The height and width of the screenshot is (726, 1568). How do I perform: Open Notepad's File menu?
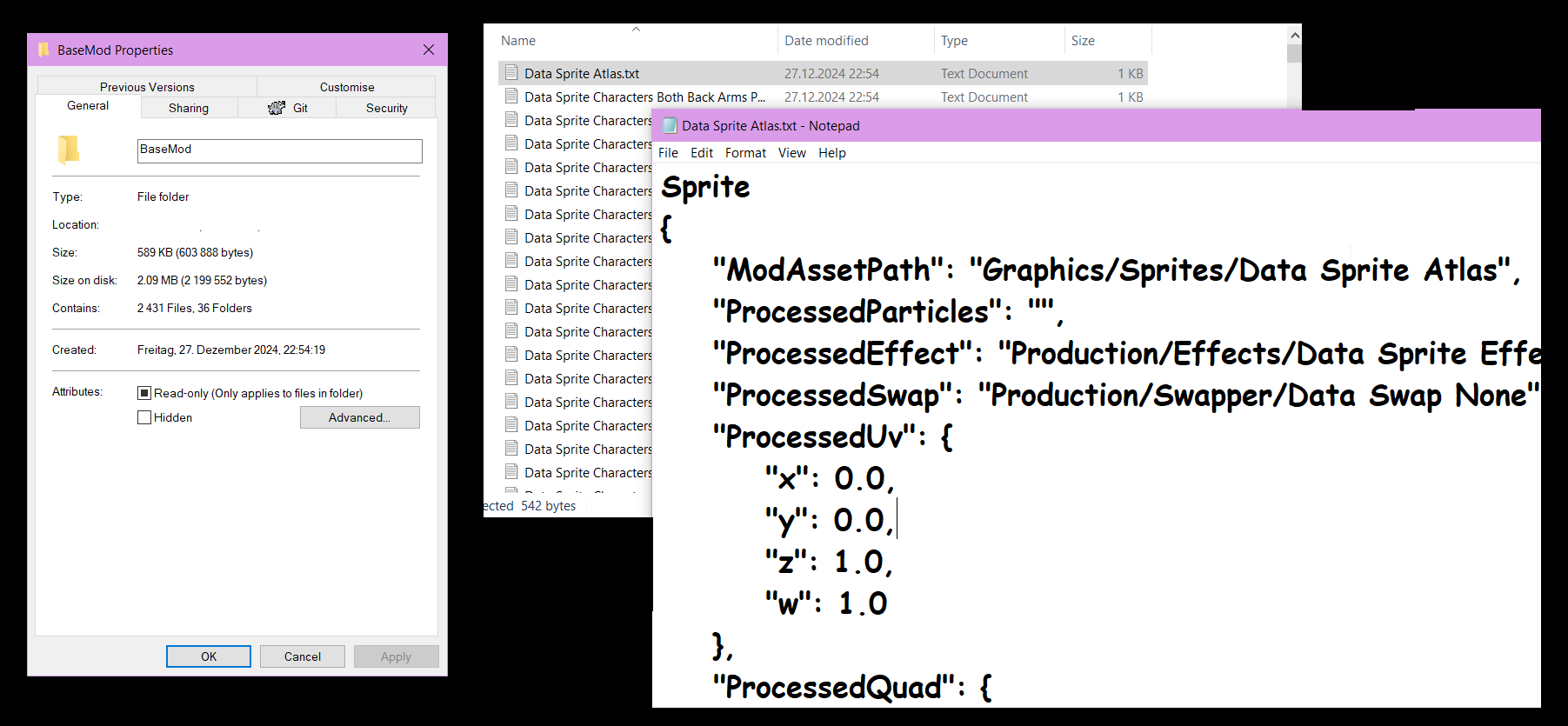point(668,153)
